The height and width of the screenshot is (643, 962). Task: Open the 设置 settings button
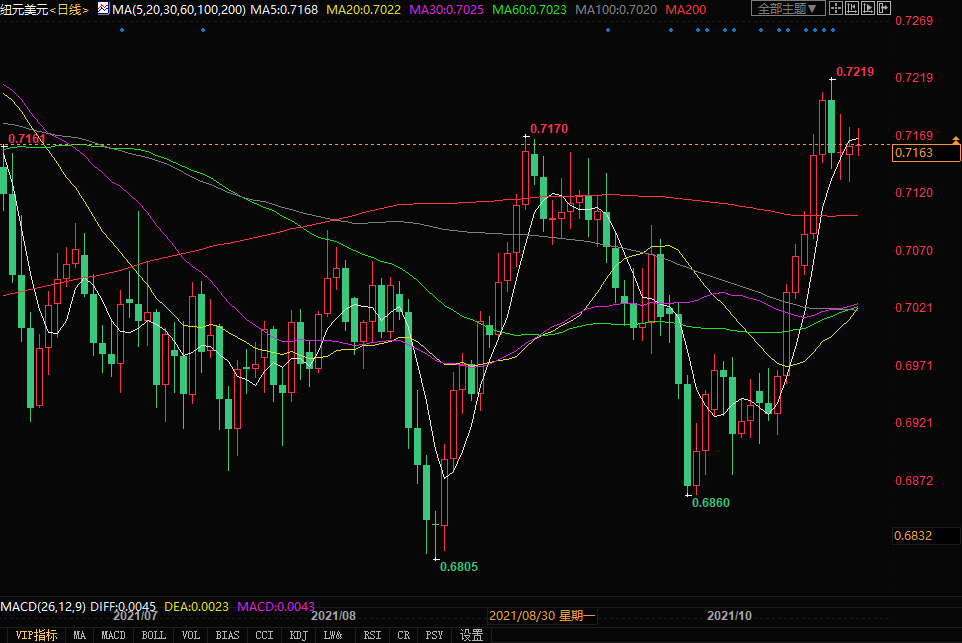click(x=471, y=635)
